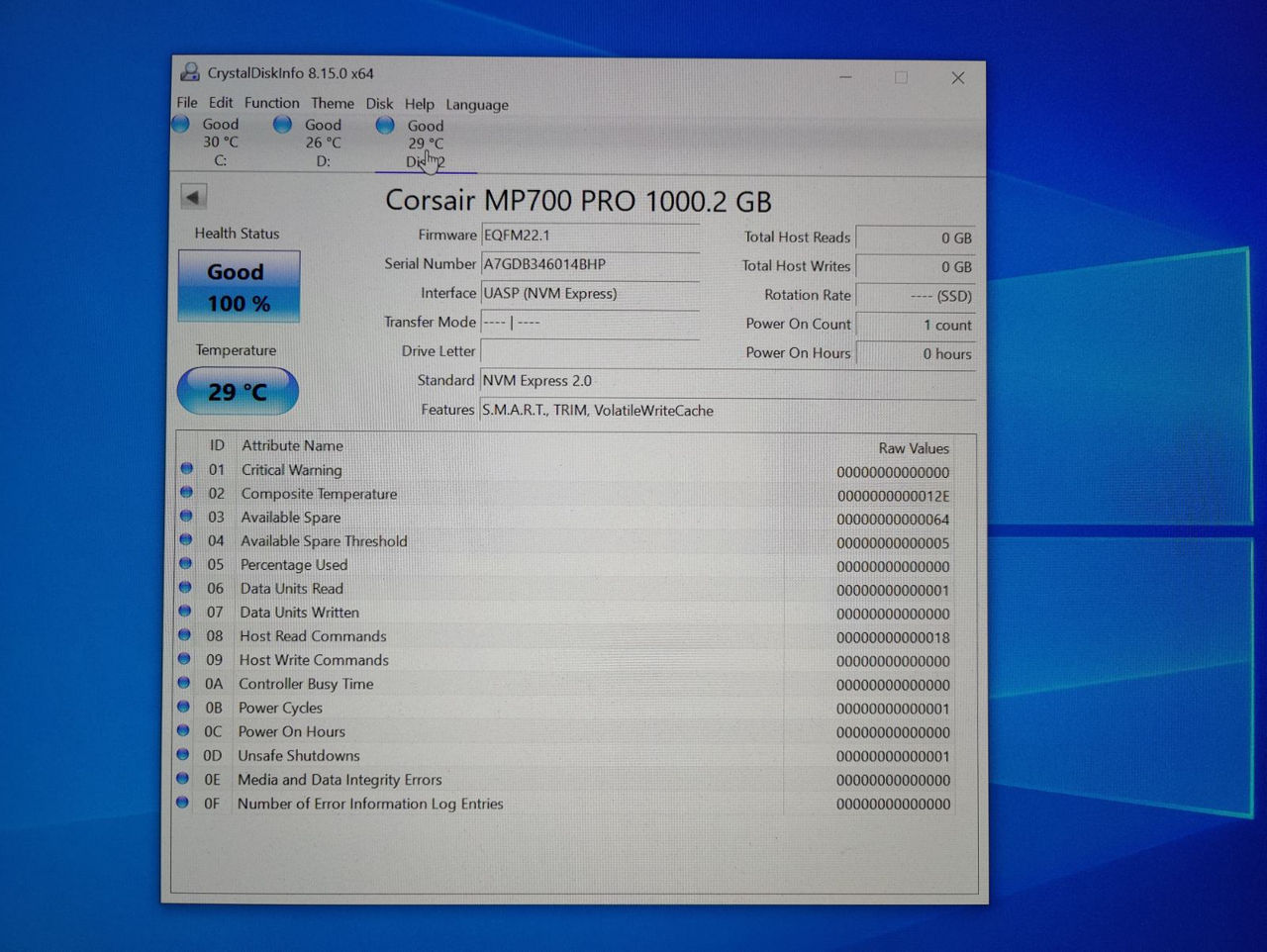Click the CrystalDiskInfo app icon in title bar
Image resolution: width=1267 pixels, height=952 pixels.
point(189,72)
